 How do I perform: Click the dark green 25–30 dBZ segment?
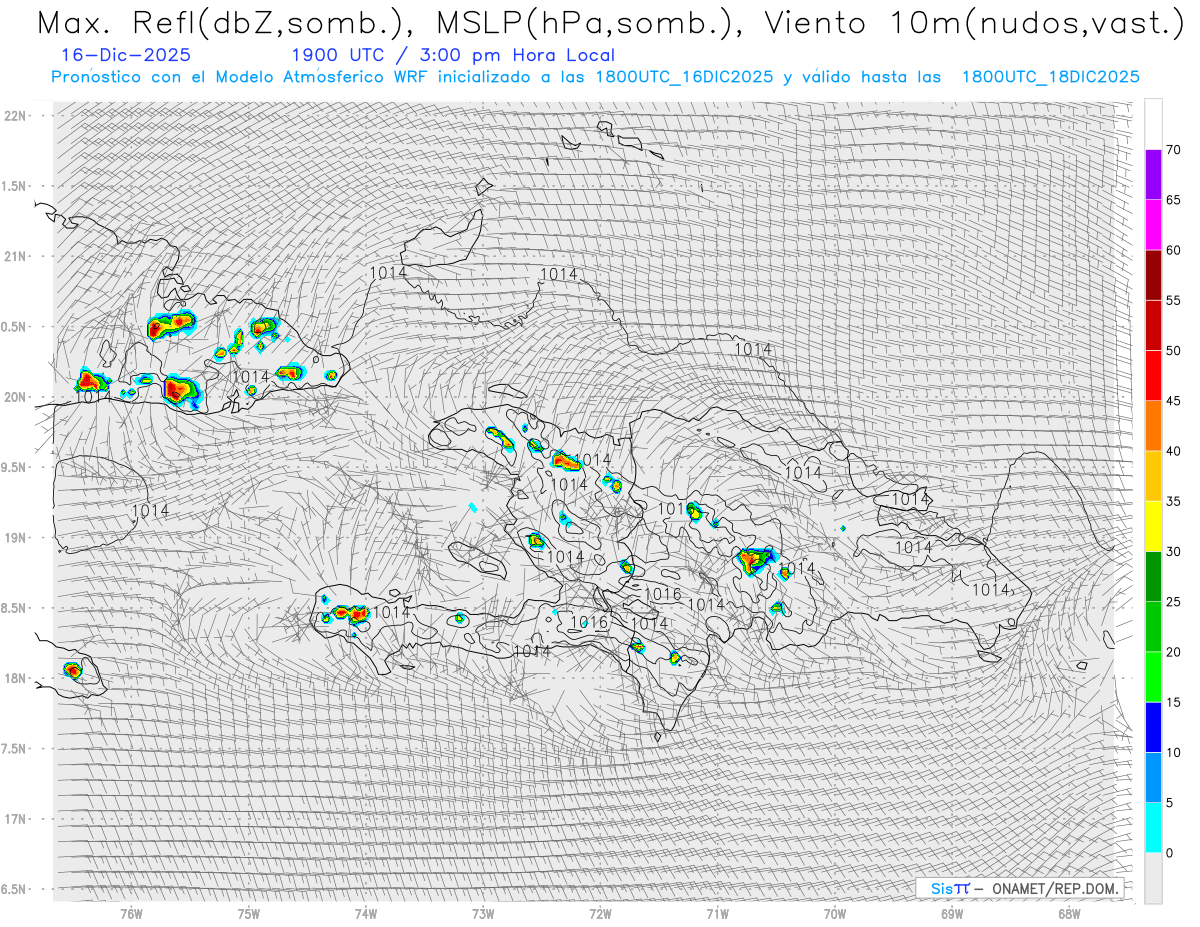coord(1153,576)
